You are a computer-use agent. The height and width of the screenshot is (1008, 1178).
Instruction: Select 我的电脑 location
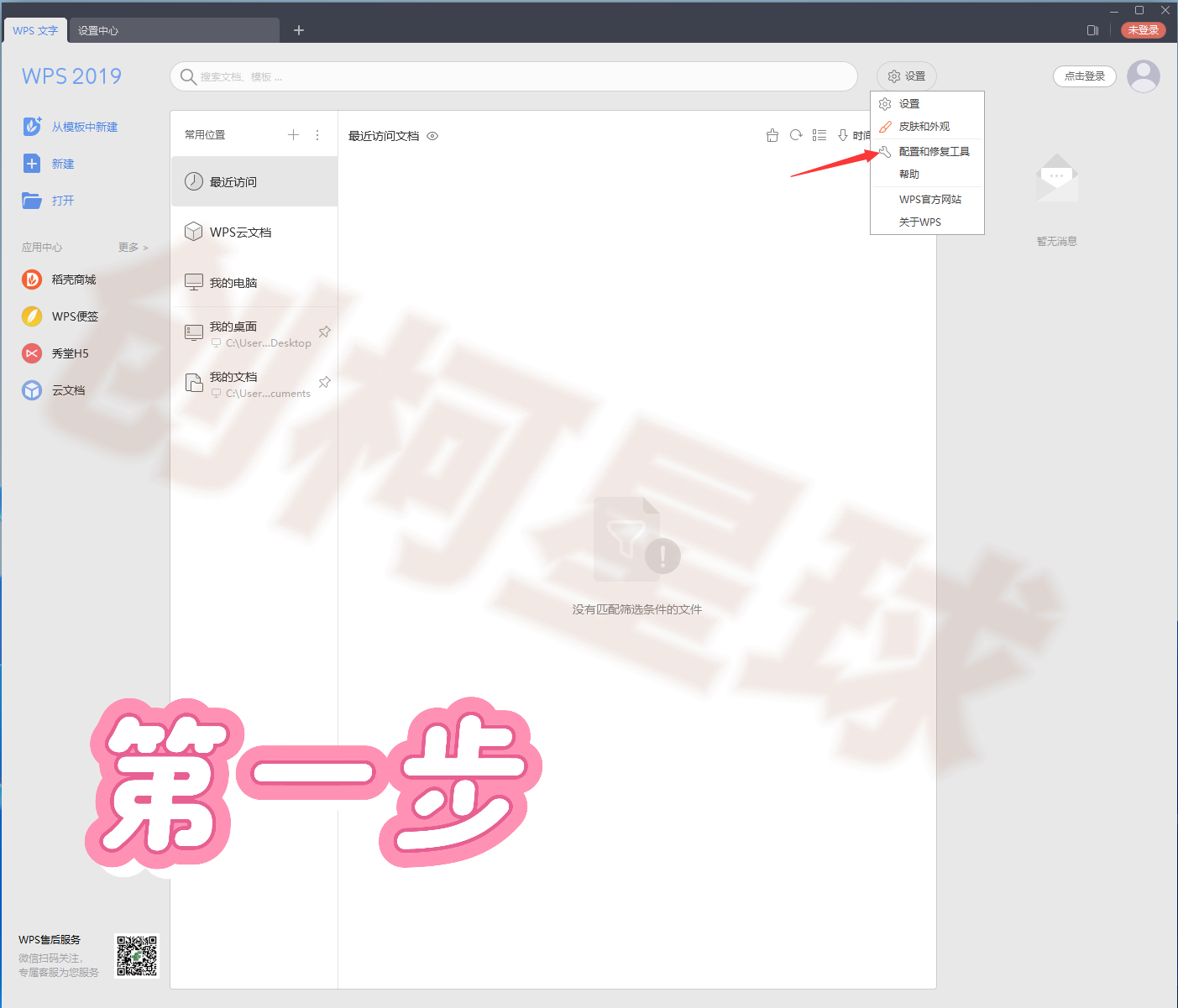tap(254, 282)
